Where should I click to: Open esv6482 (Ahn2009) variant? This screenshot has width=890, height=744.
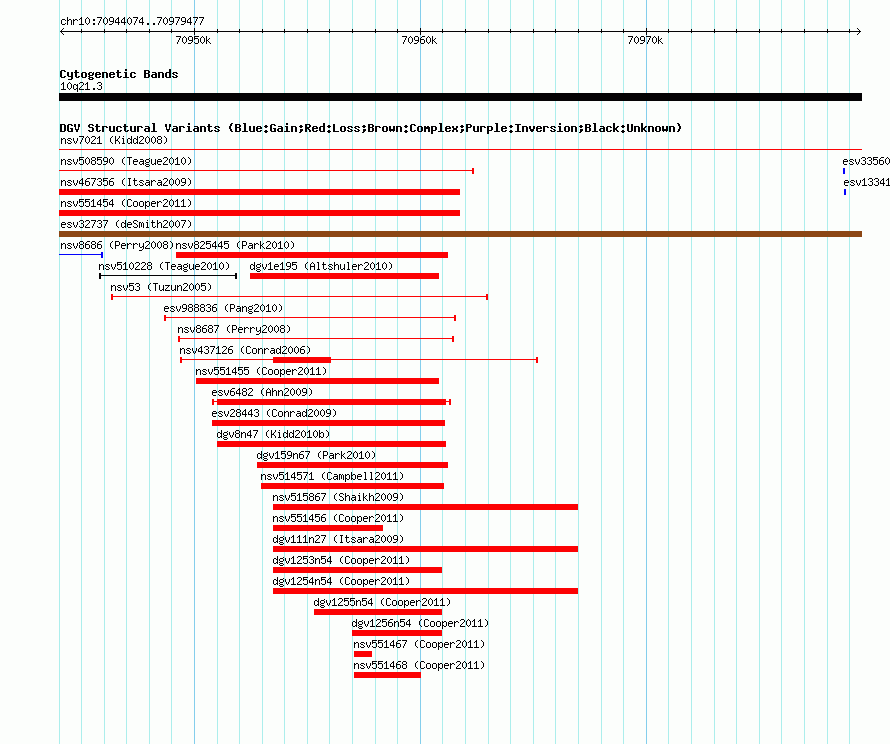tap(262, 392)
